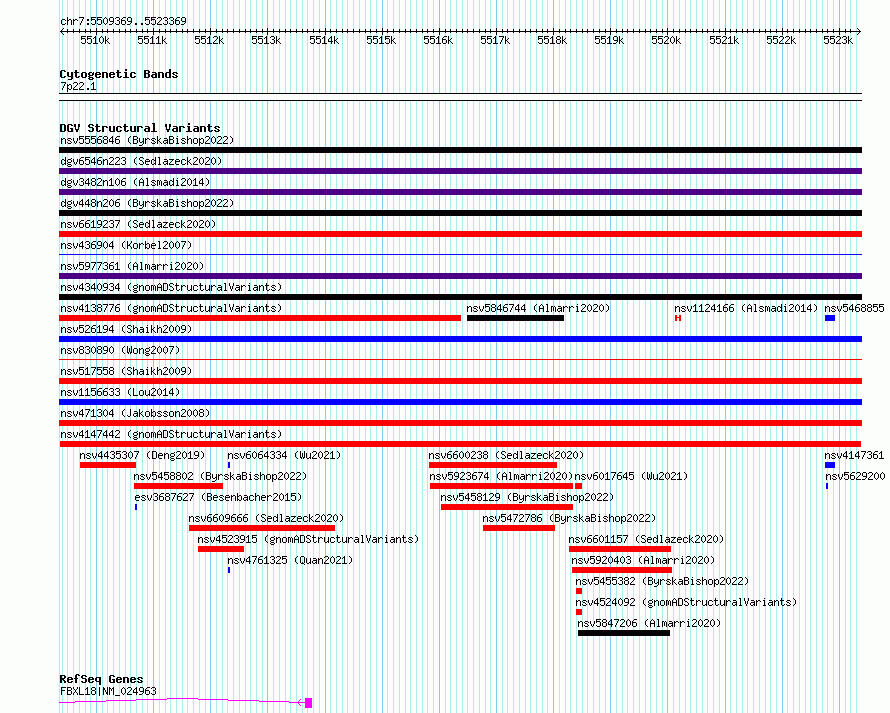
Task: Click the nsv1156633 (Lou2014) label
Action: [120, 392]
